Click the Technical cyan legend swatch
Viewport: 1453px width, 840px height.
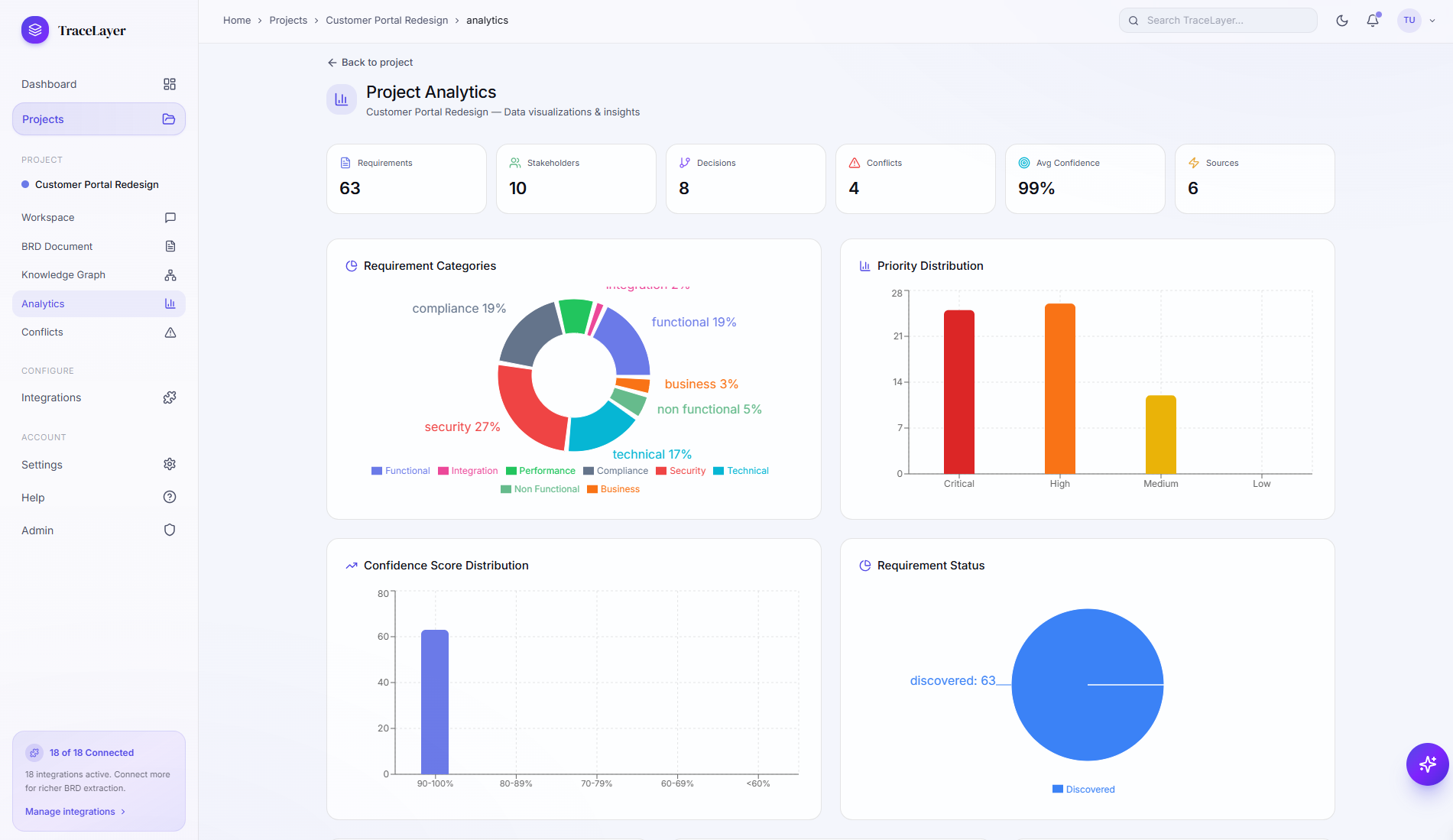[x=718, y=471]
